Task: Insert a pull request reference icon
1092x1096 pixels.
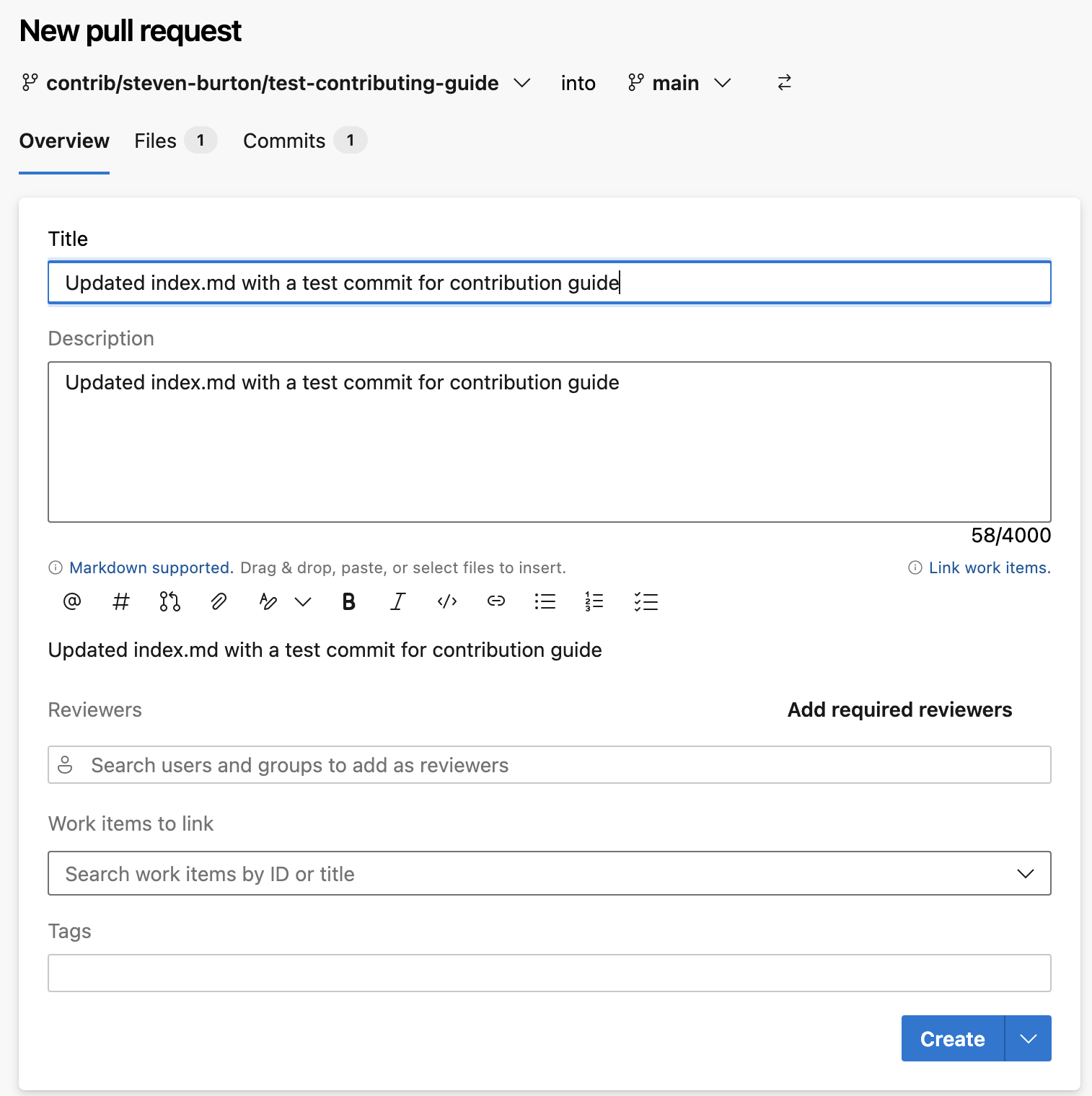Action: point(169,601)
